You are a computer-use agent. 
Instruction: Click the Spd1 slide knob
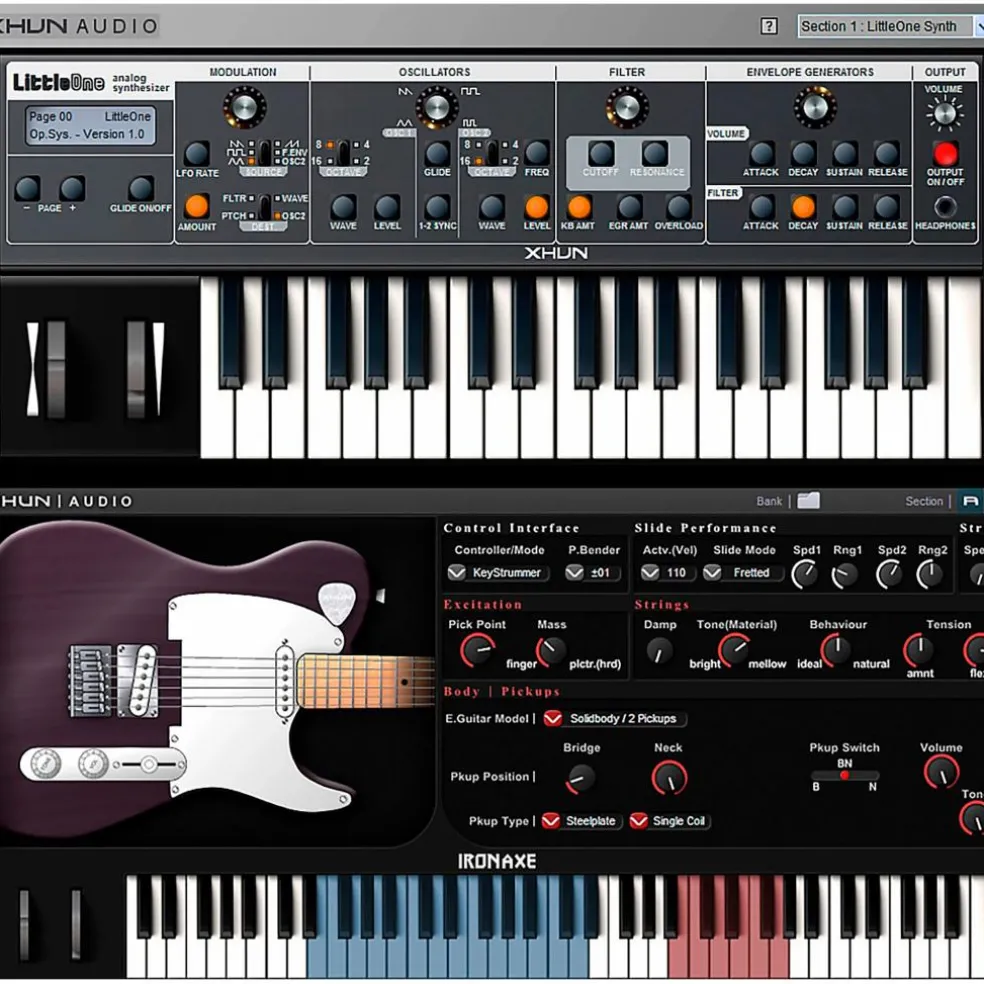point(805,574)
